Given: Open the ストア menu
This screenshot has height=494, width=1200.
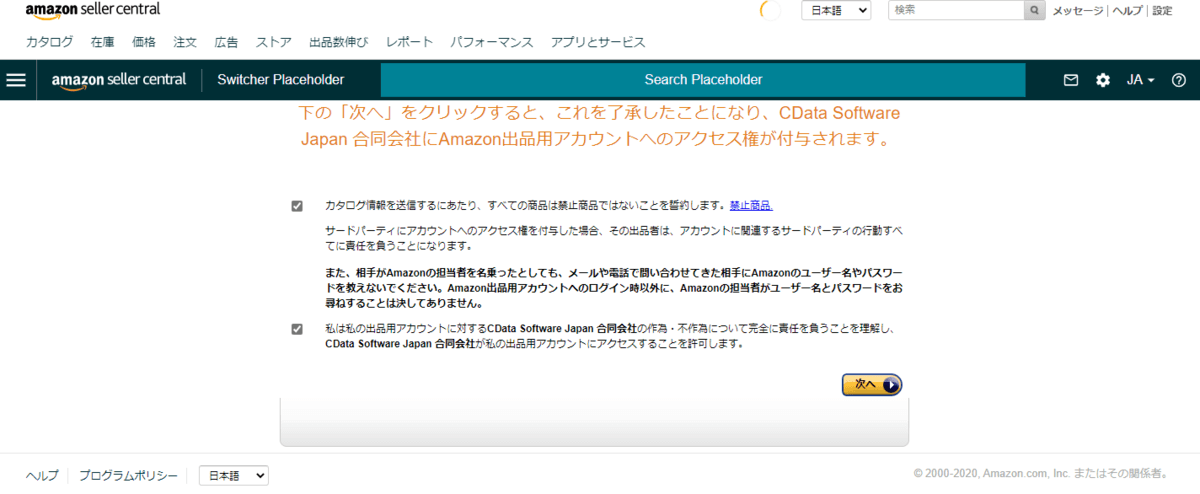Looking at the screenshot, I should tap(274, 42).
